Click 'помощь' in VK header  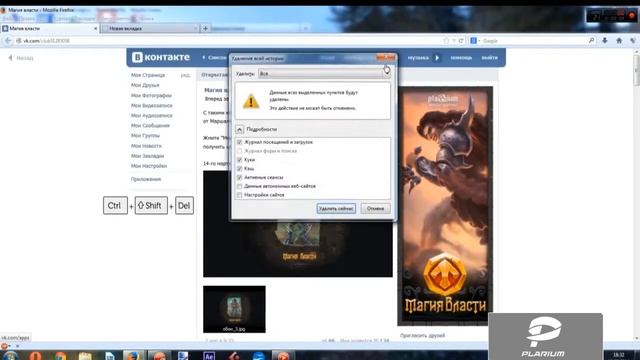(461, 58)
